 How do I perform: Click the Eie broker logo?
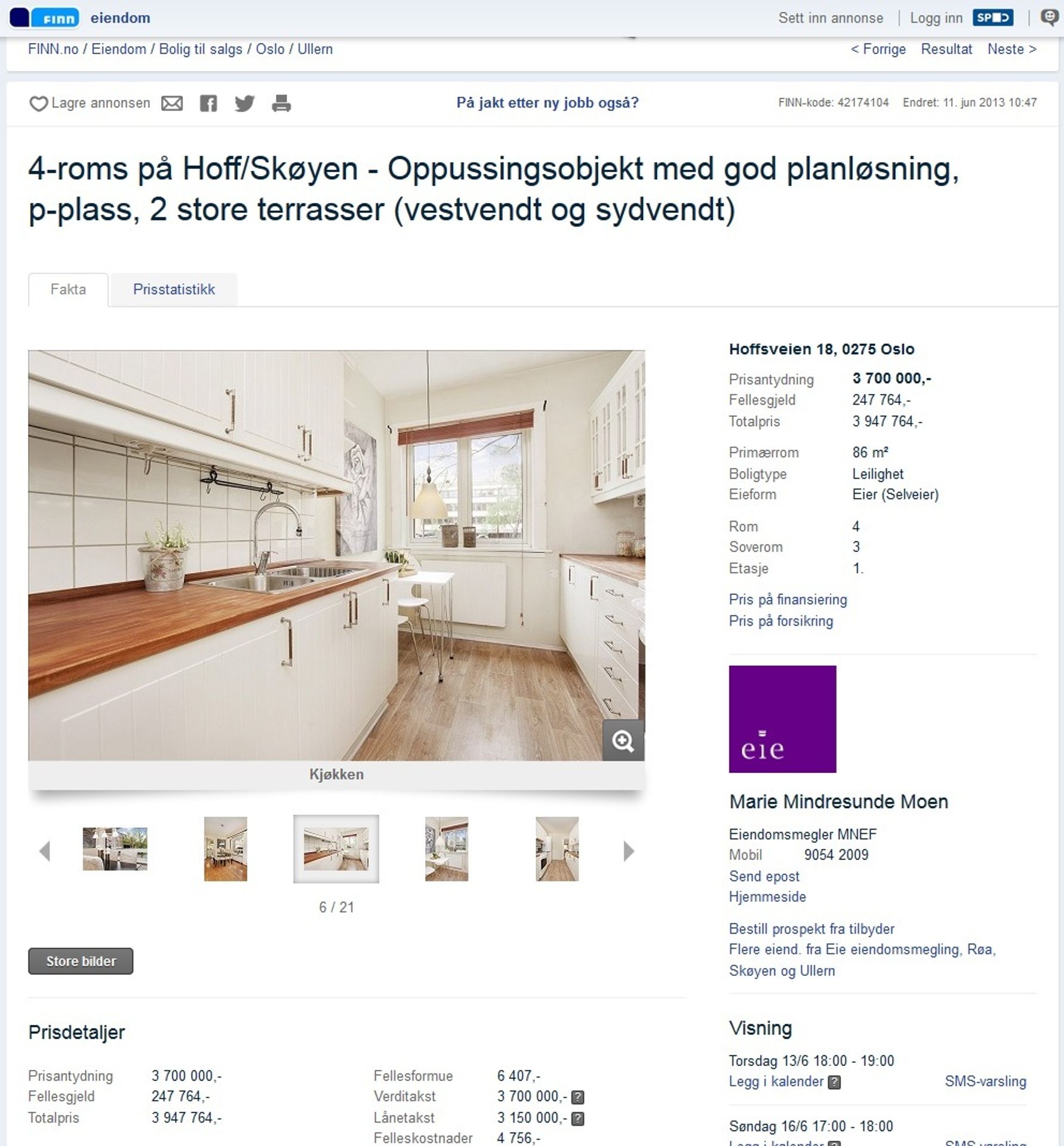coord(782,719)
